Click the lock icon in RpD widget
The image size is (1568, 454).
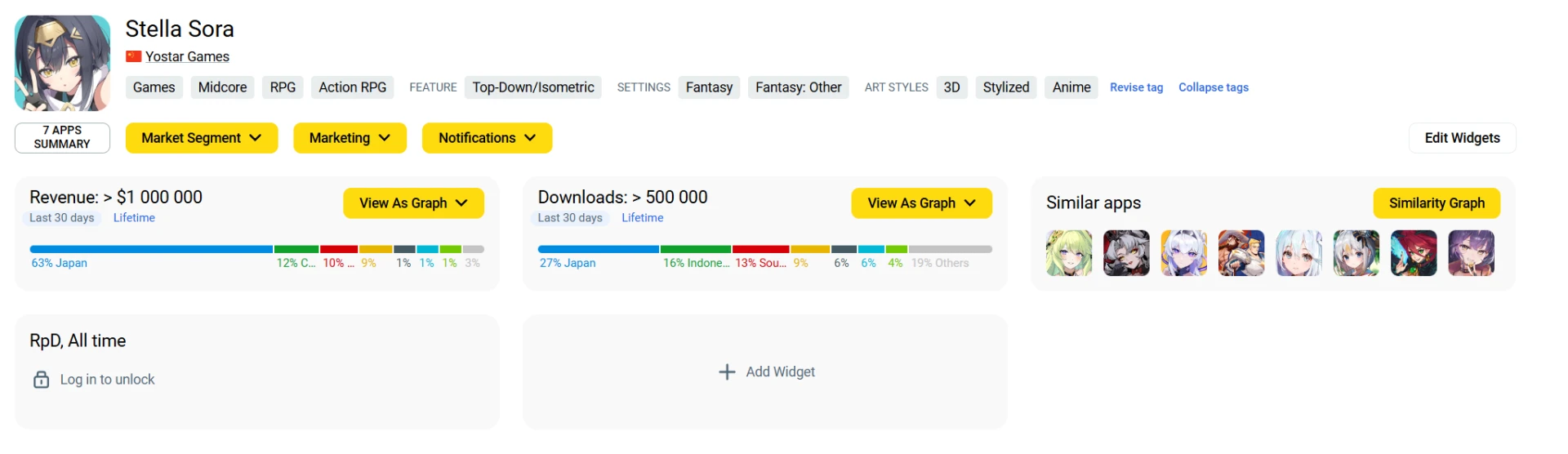point(41,380)
